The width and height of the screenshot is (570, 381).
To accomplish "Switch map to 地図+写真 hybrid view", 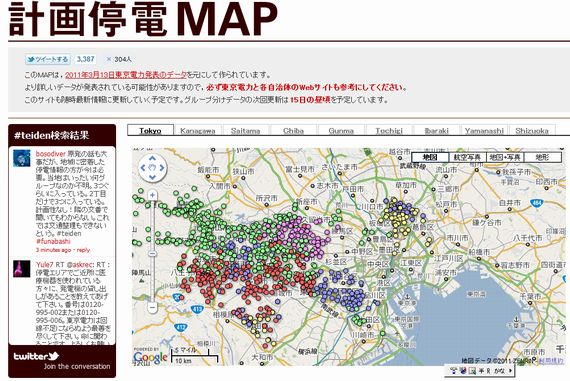I will pyautogui.click(x=505, y=157).
